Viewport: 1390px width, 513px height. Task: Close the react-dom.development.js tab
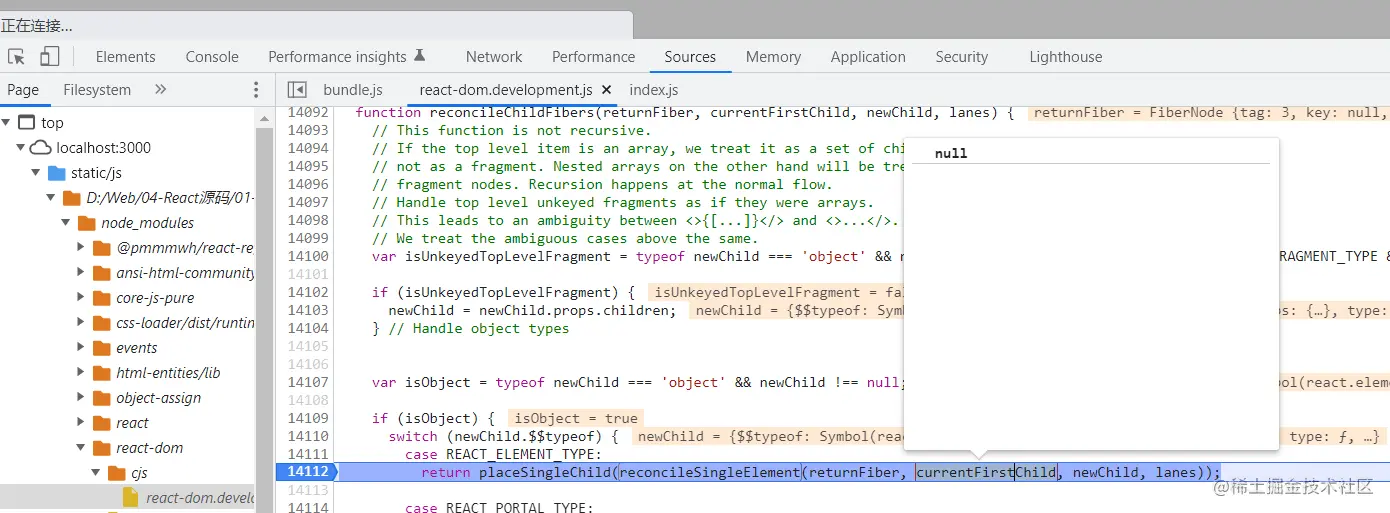[606, 90]
